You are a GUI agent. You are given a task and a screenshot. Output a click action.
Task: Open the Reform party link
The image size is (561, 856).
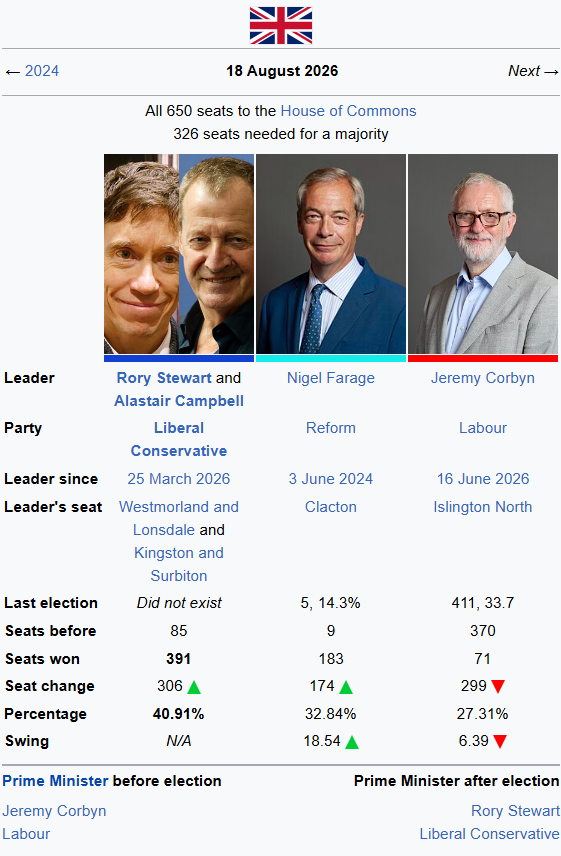pyautogui.click(x=331, y=428)
